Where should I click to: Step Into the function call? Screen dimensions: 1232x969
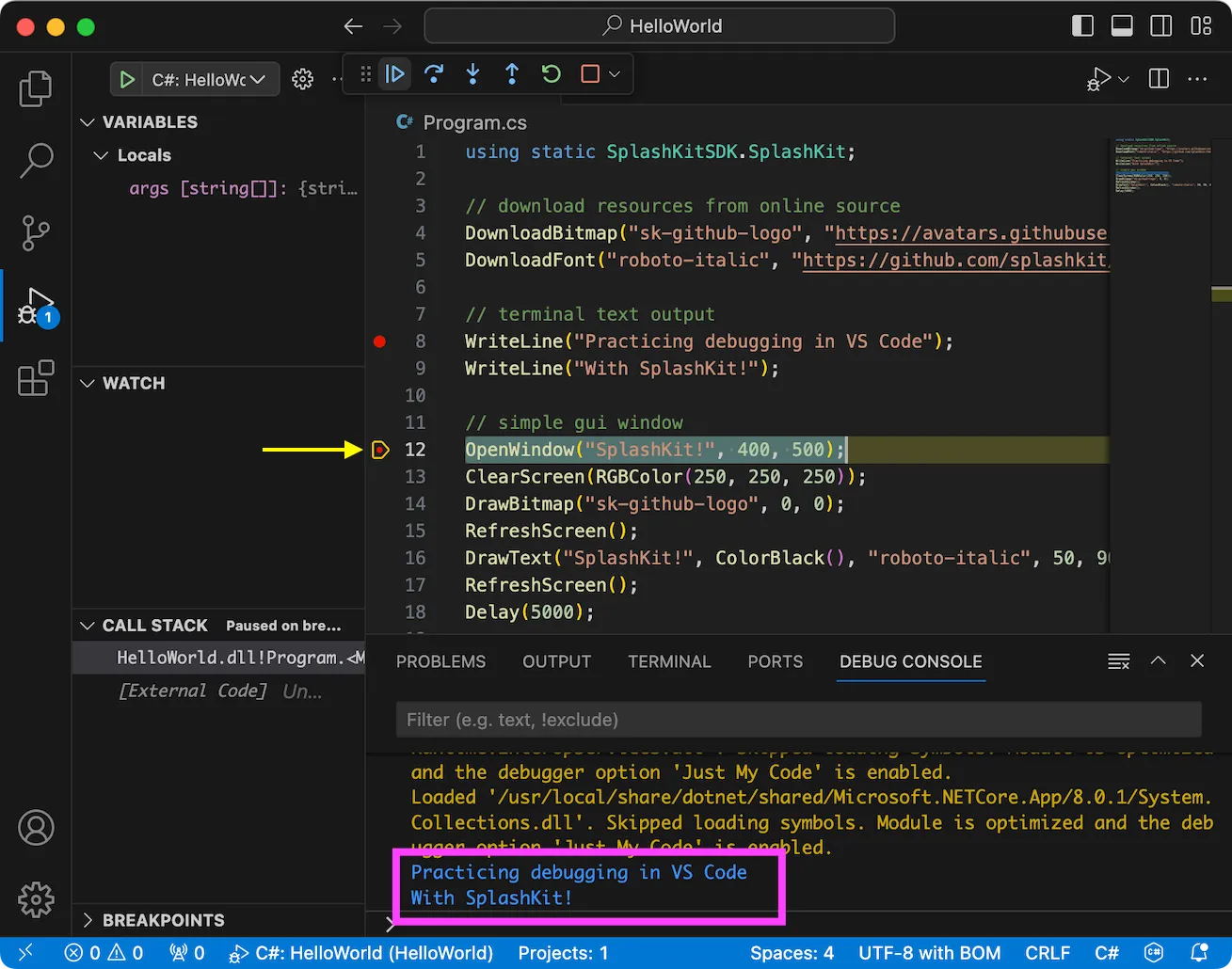point(473,74)
